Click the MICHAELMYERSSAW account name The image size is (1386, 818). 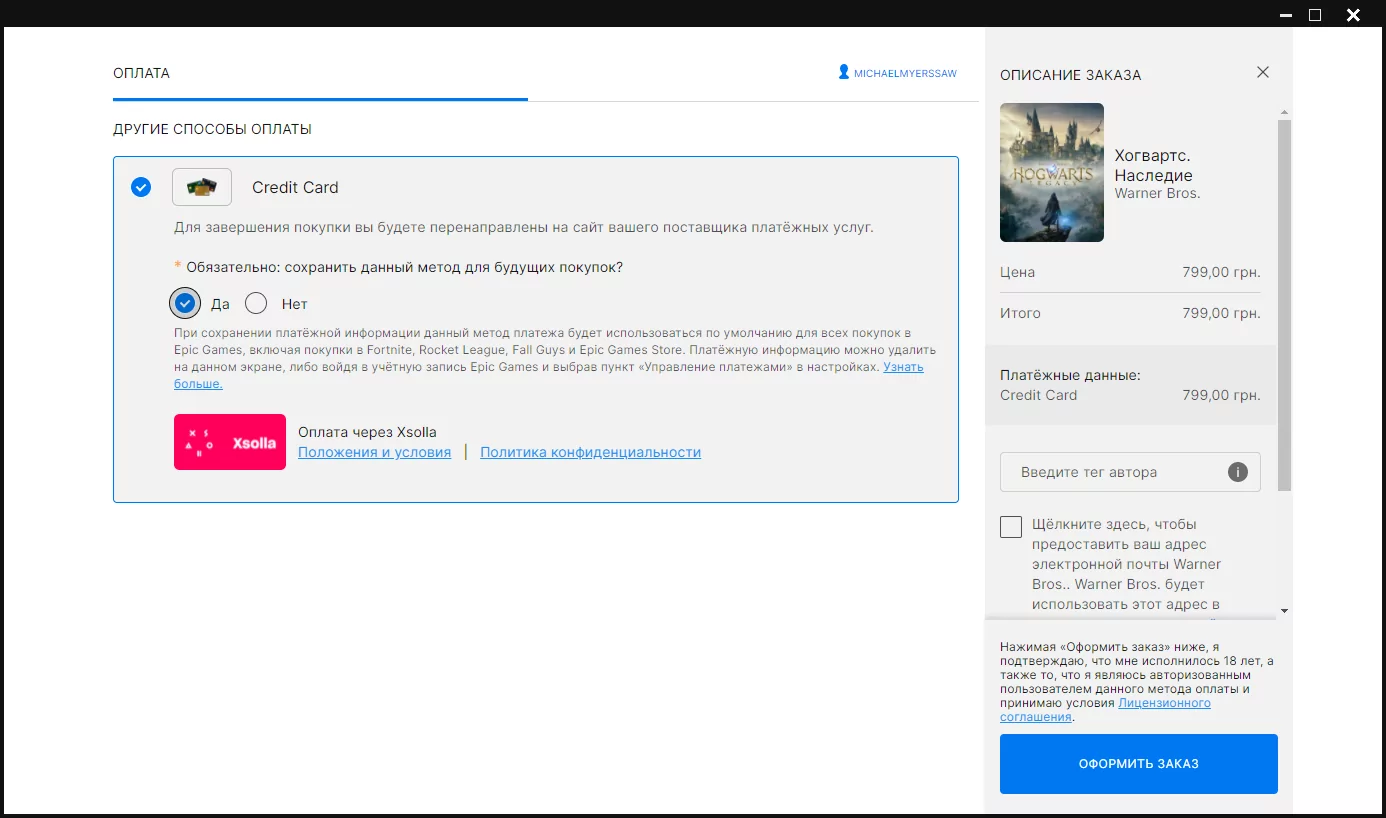tap(905, 73)
